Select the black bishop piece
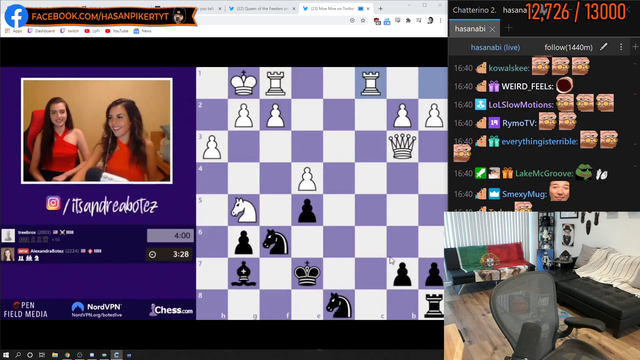This screenshot has height=360, width=640. coord(244,274)
